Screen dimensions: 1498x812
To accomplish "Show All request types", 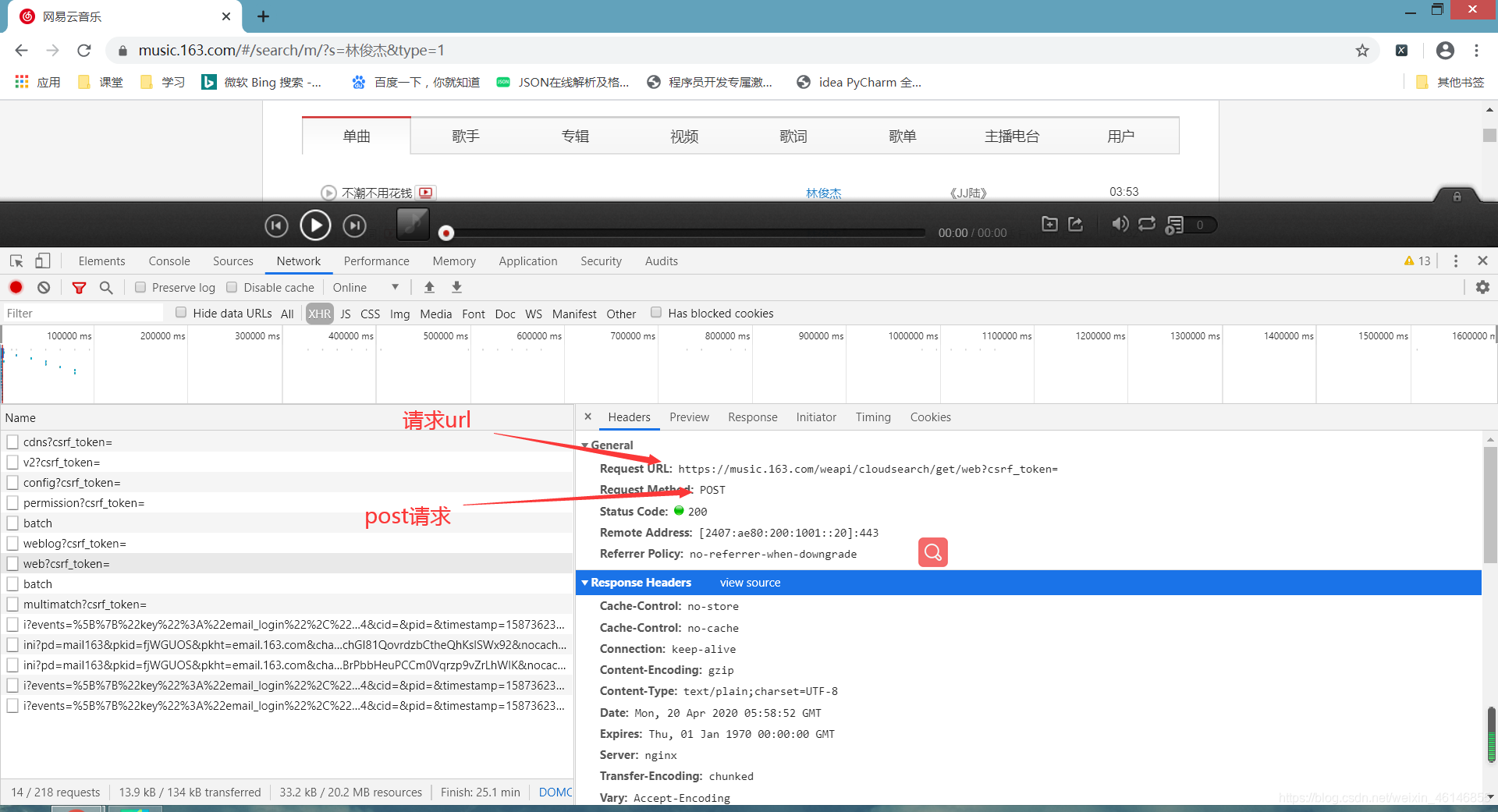I will point(287,314).
